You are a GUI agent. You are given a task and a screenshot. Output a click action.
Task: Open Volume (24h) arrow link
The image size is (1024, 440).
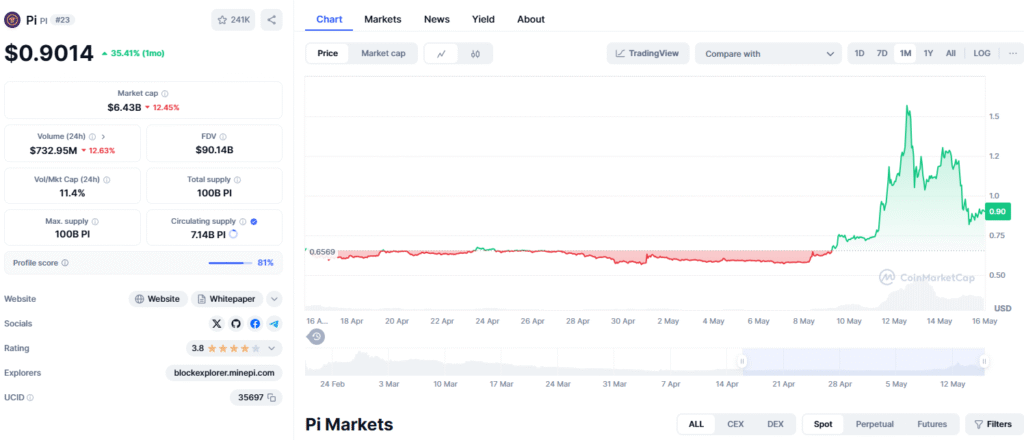pyautogui.click(x=103, y=137)
